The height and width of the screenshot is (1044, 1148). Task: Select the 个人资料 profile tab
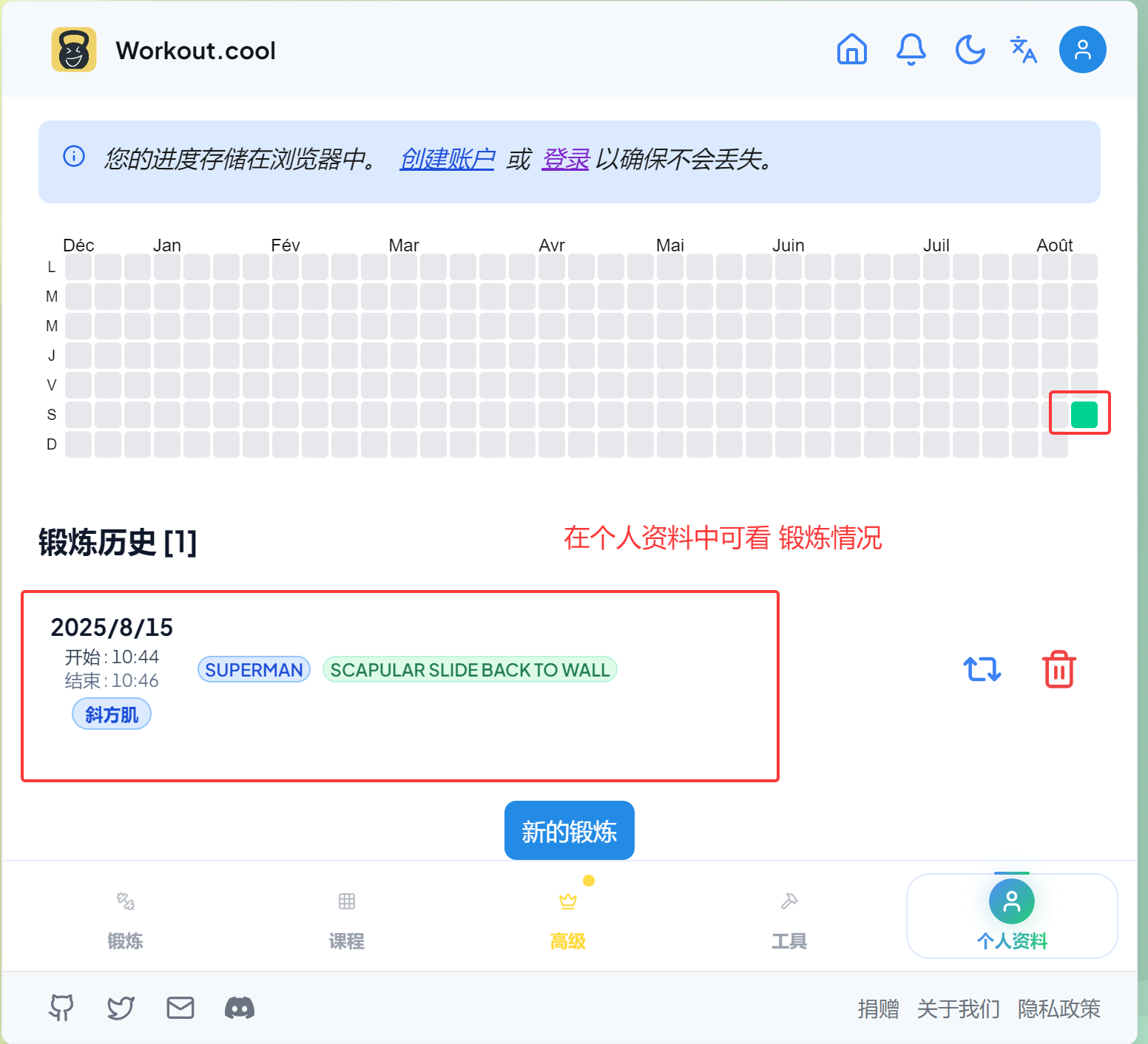(1012, 916)
